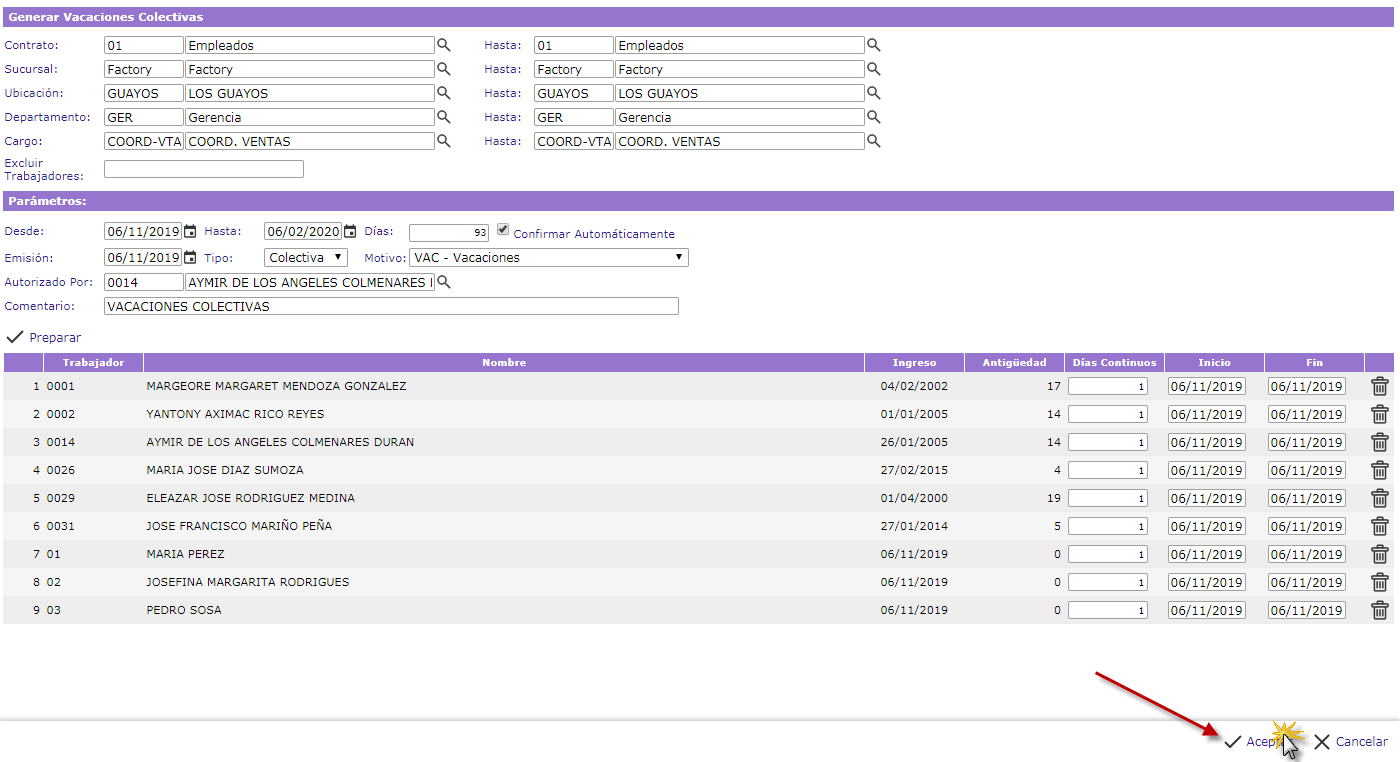Viewport: 1400px width, 762px height.
Task: Open the calendar icon for Hasta date 06/02/2020
Action: pyautogui.click(x=350, y=232)
